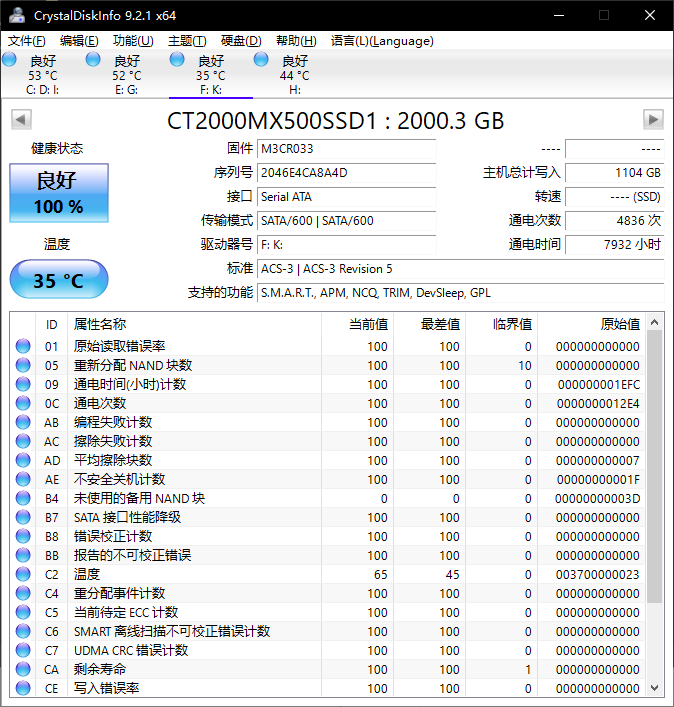Open the 帮助(H) menu

click(x=296, y=41)
